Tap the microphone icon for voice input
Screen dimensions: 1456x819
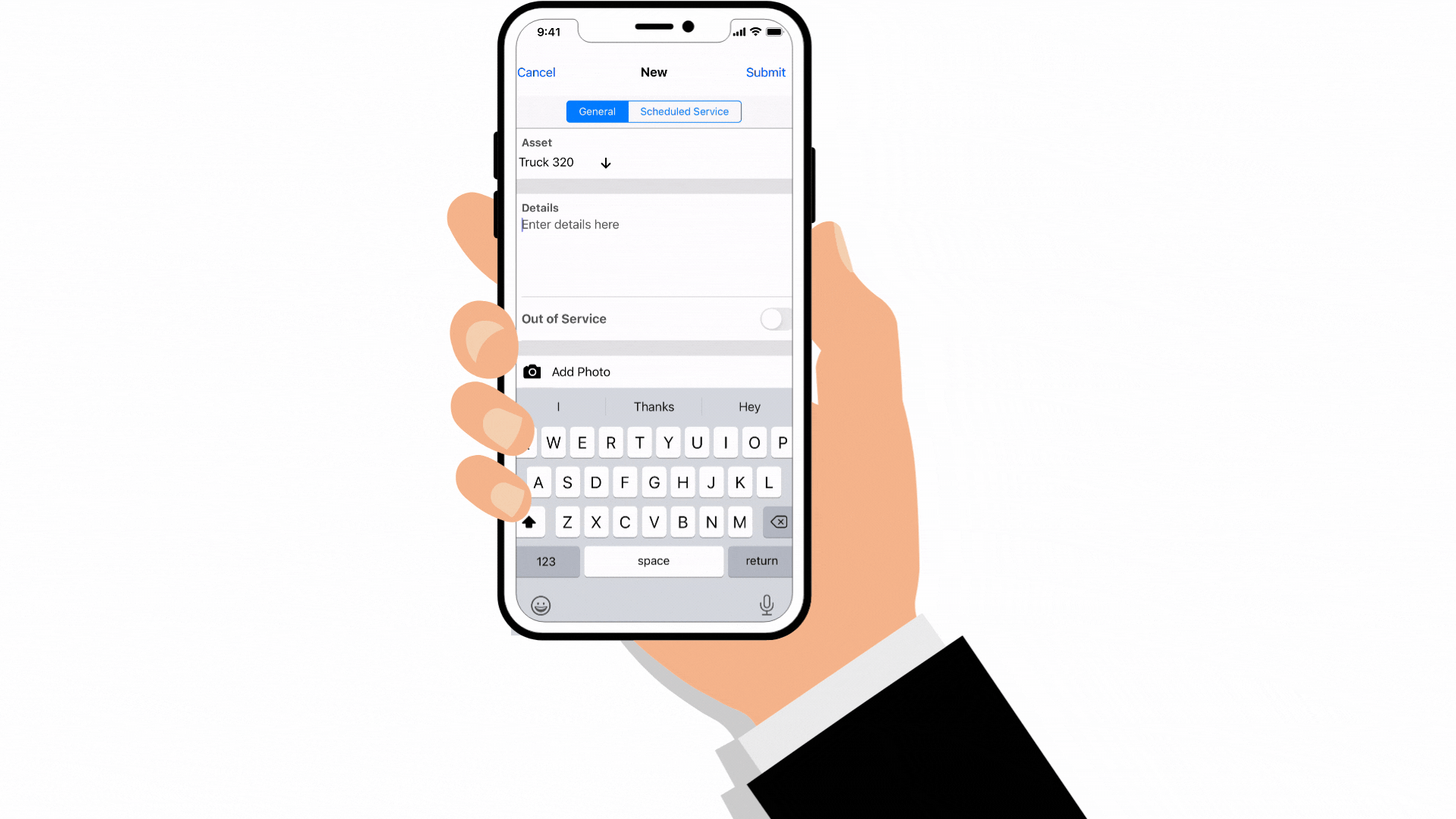(x=766, y=604)
